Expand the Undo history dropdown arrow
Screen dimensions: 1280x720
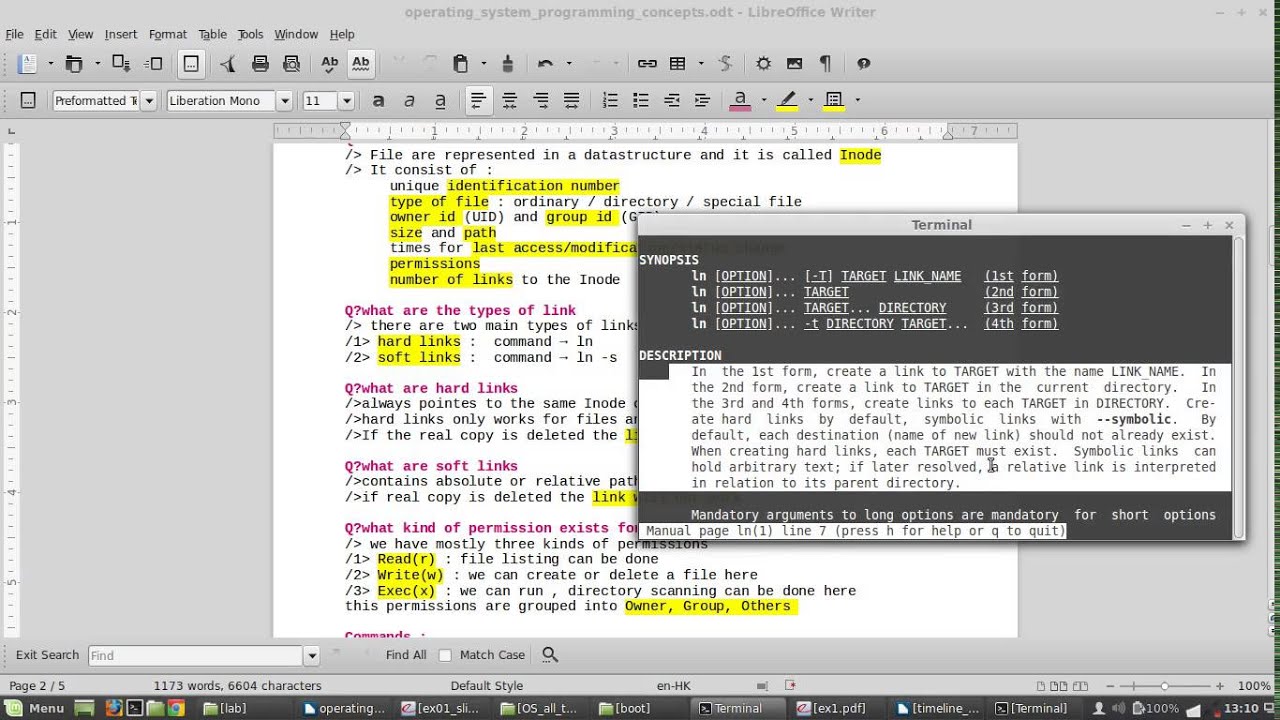point(568,64)
